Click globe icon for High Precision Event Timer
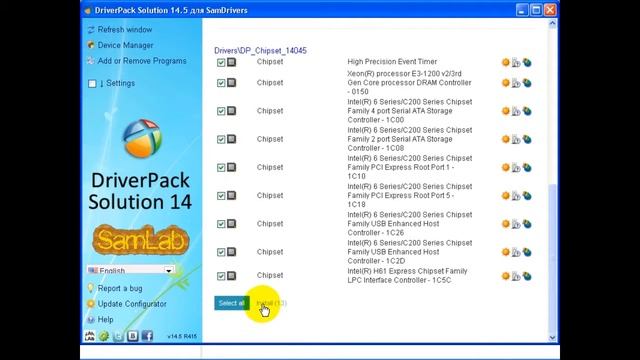The image size is (640, 360). click(527, 62)
